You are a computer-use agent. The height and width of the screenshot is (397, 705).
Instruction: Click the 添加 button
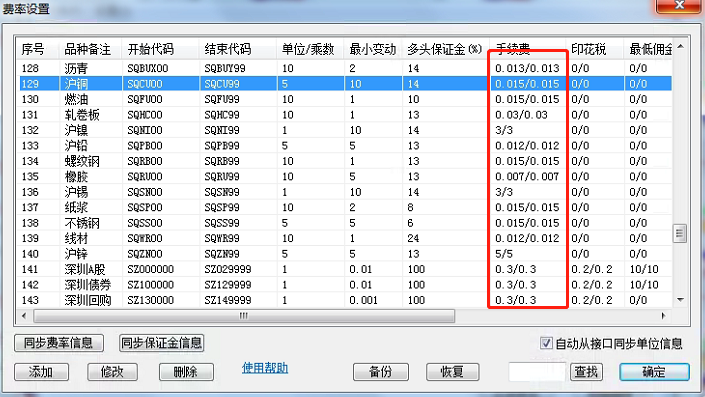[41, 372]
